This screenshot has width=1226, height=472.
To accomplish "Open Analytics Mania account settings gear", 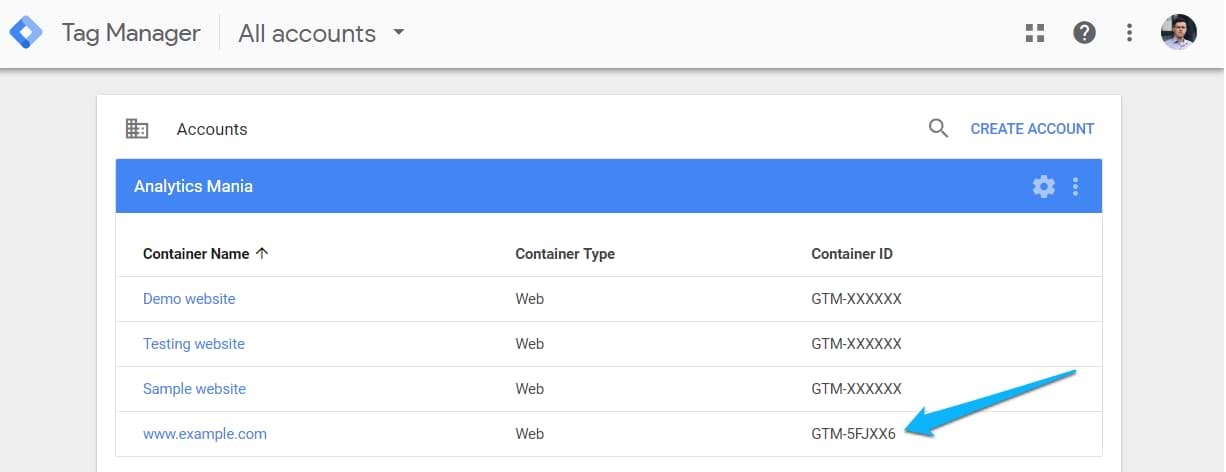I will coord(1044,186).
